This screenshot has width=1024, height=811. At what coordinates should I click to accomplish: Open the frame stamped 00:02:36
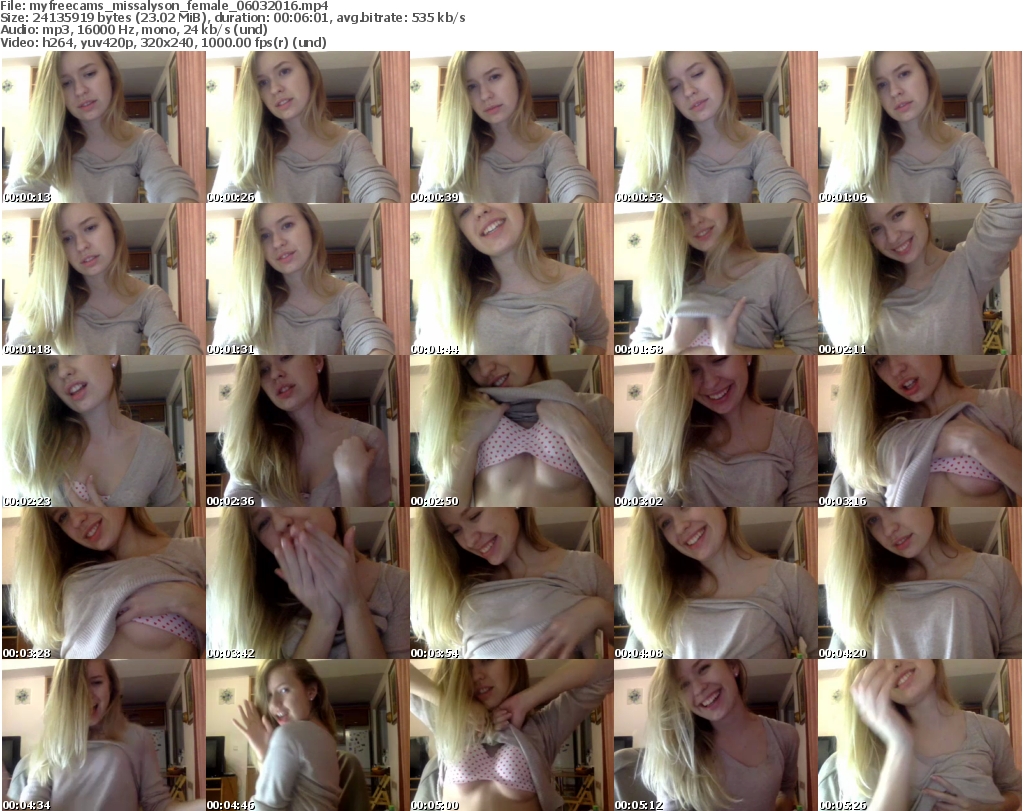tap(307, 431)
